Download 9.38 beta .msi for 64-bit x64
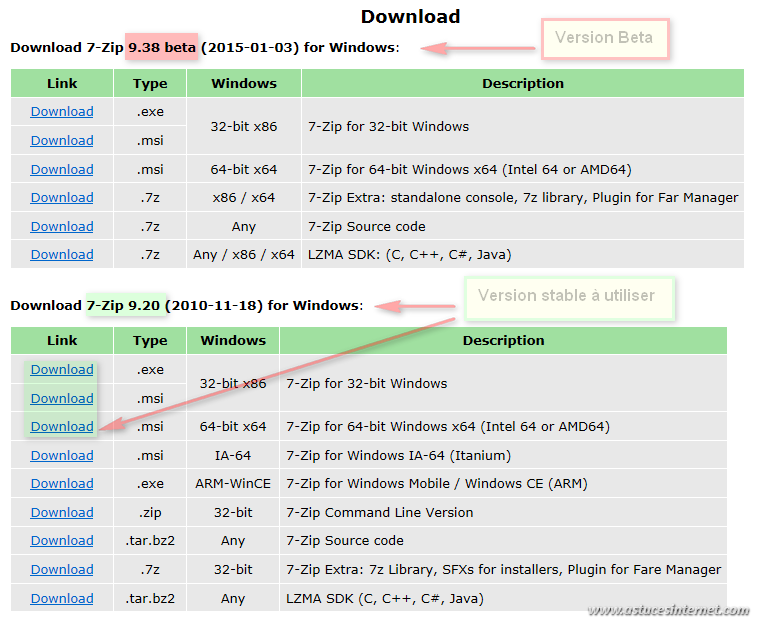 62,169
